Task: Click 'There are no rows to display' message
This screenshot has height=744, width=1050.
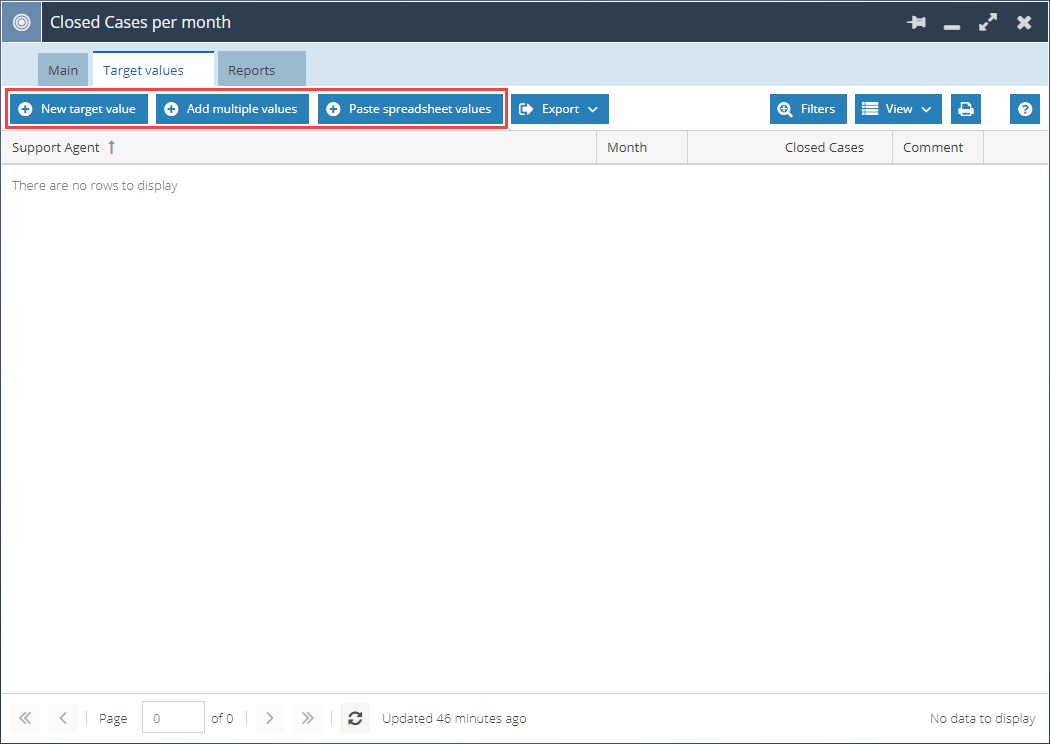Action: pos(94,185)
